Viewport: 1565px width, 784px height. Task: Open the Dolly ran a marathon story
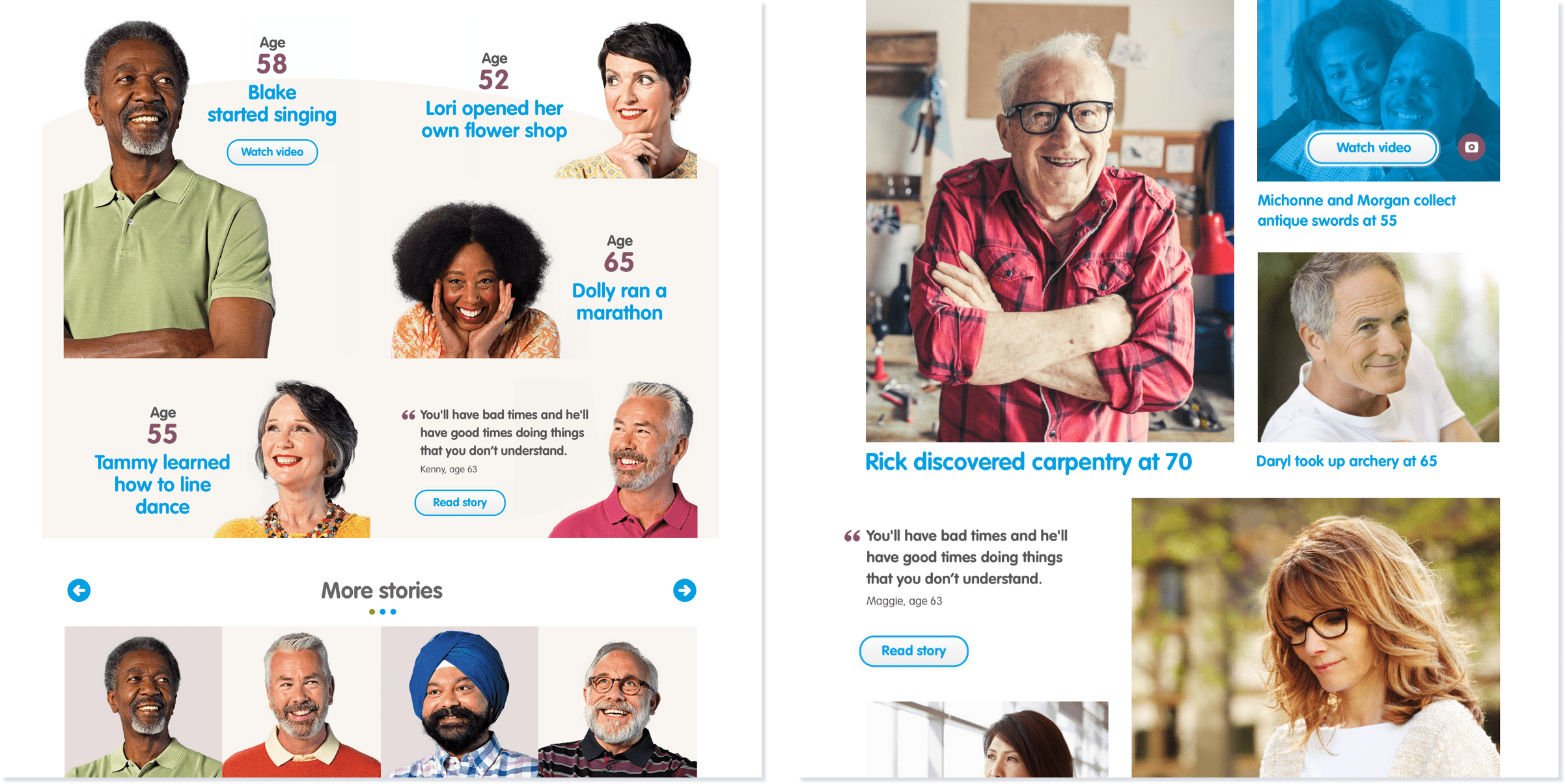[x=619, y=302]
